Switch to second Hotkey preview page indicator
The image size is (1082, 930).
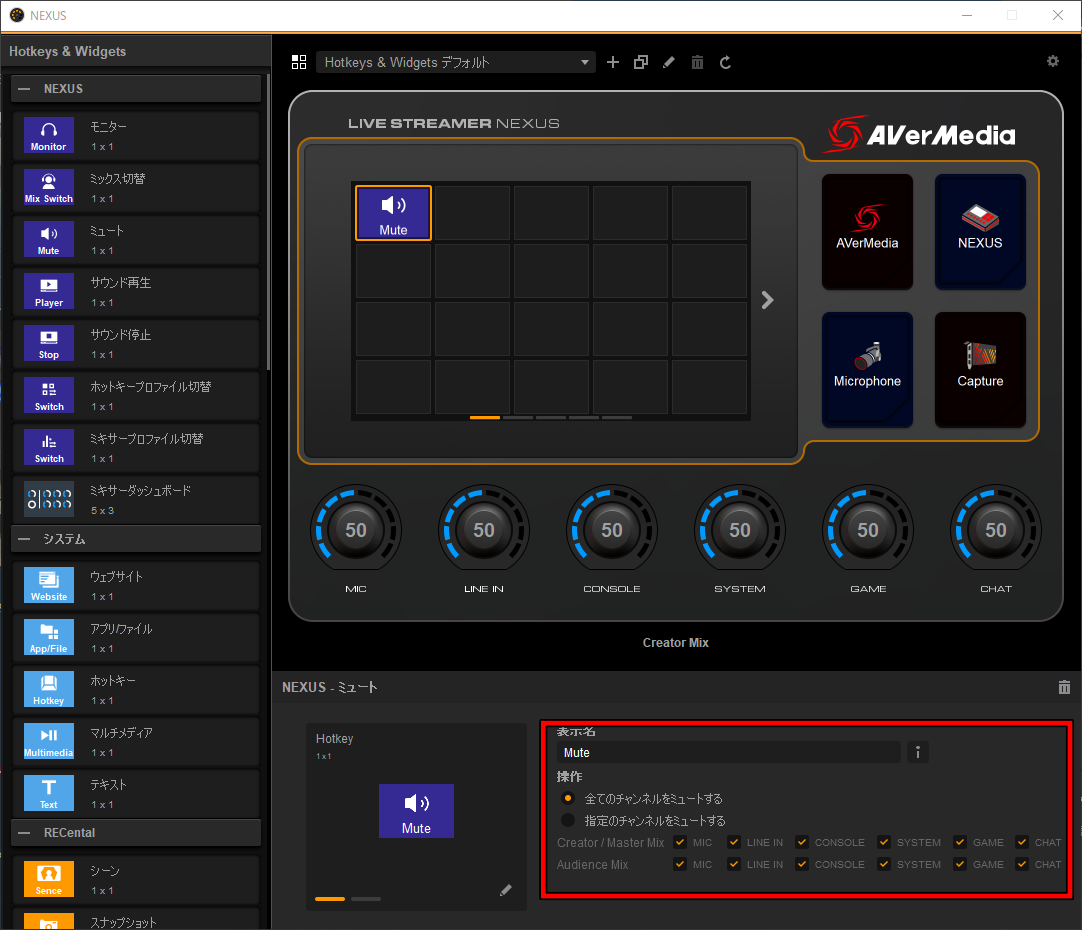pyautogui.click(x=366, y=899)
